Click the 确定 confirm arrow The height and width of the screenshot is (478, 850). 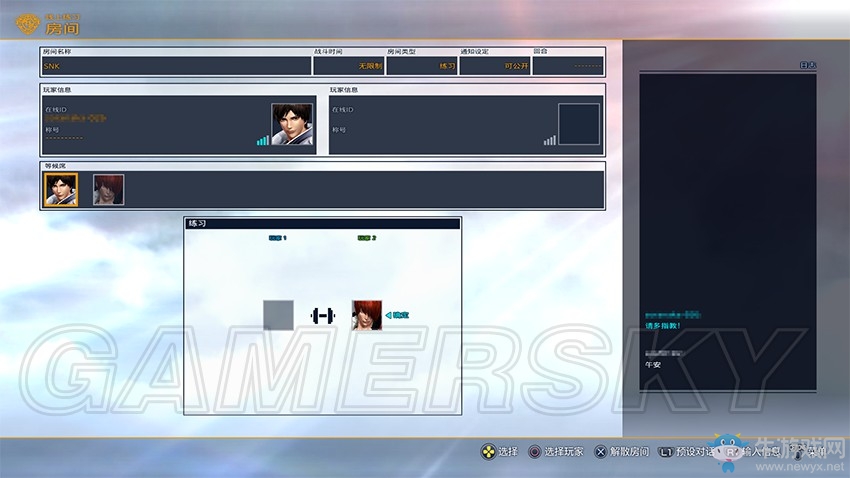coord(397,315)
